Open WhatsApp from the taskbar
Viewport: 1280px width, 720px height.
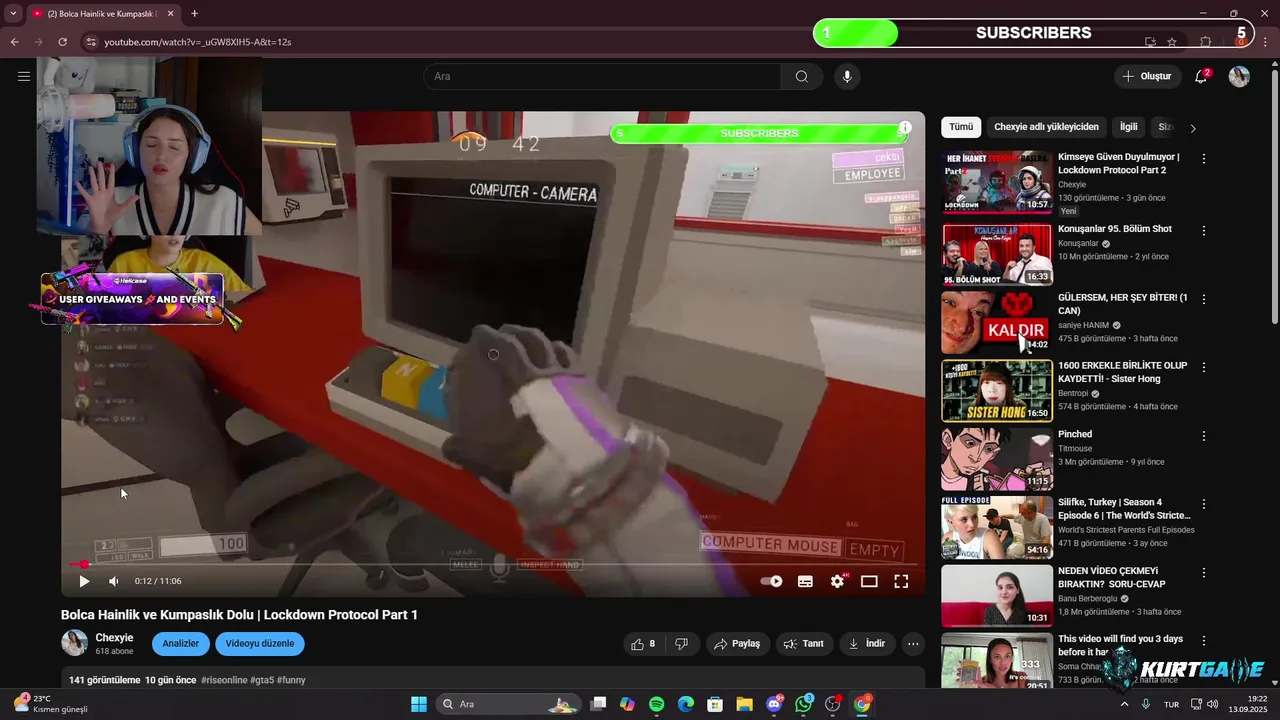pos(804,704)
